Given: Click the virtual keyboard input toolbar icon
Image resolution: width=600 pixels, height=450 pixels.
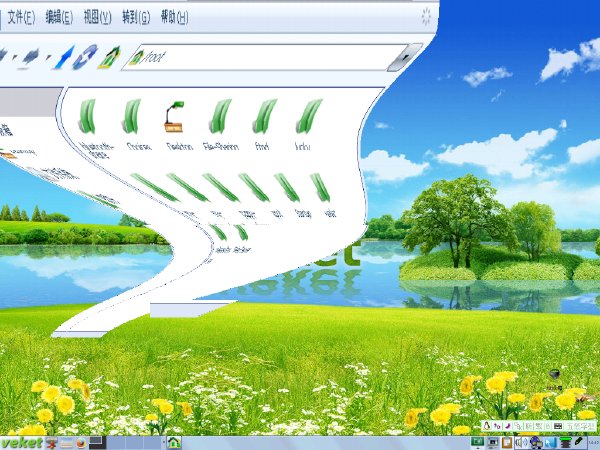Looking at the screenshot, I should (558, 426).
